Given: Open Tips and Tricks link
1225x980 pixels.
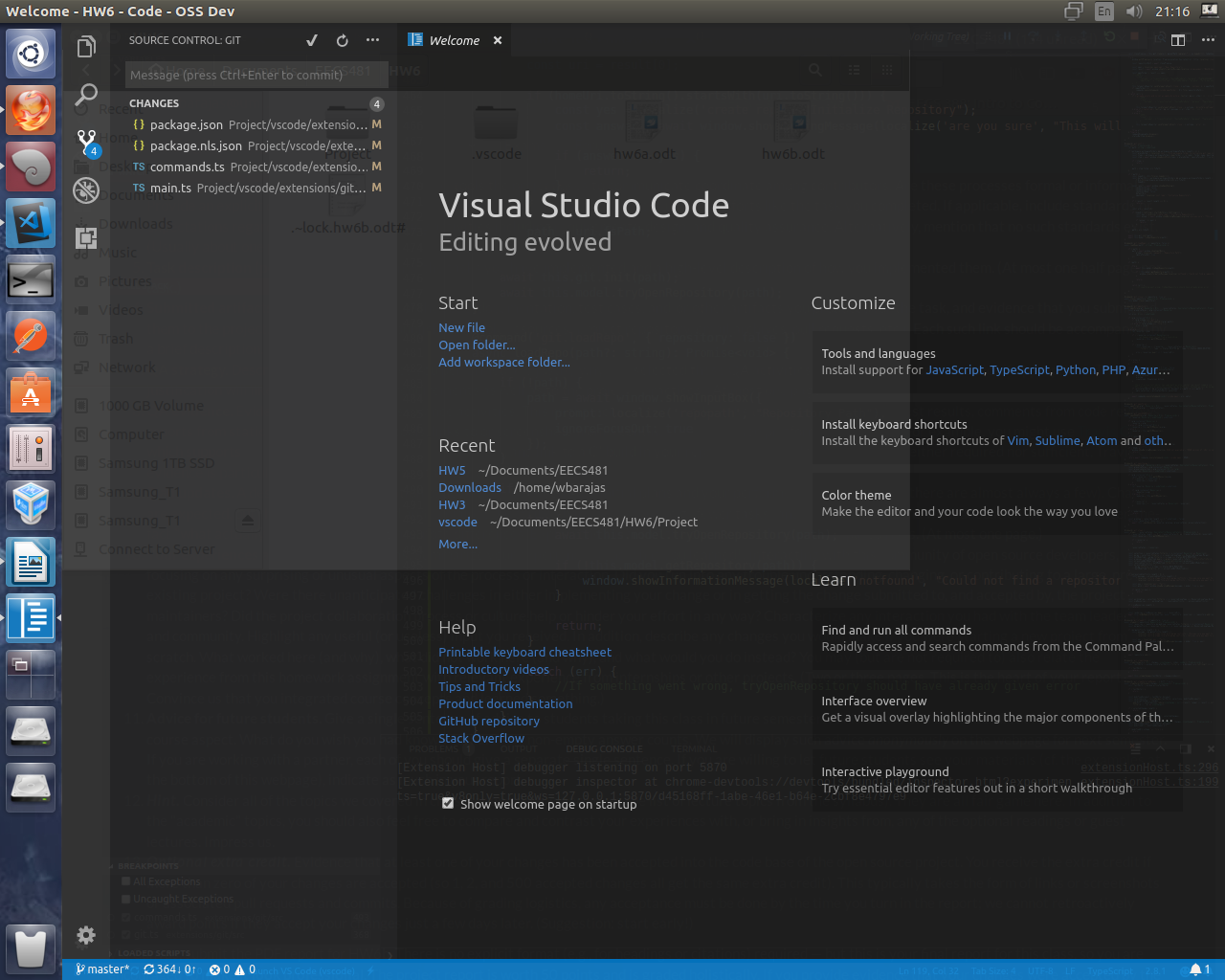Looking at the screenshot, I should point(479,686).
